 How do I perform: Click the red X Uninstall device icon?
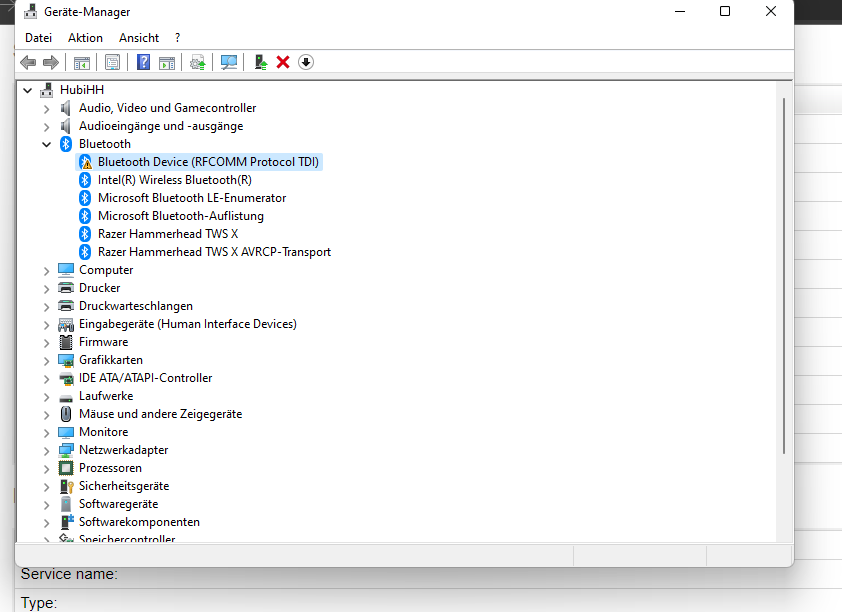coord(283,62)
